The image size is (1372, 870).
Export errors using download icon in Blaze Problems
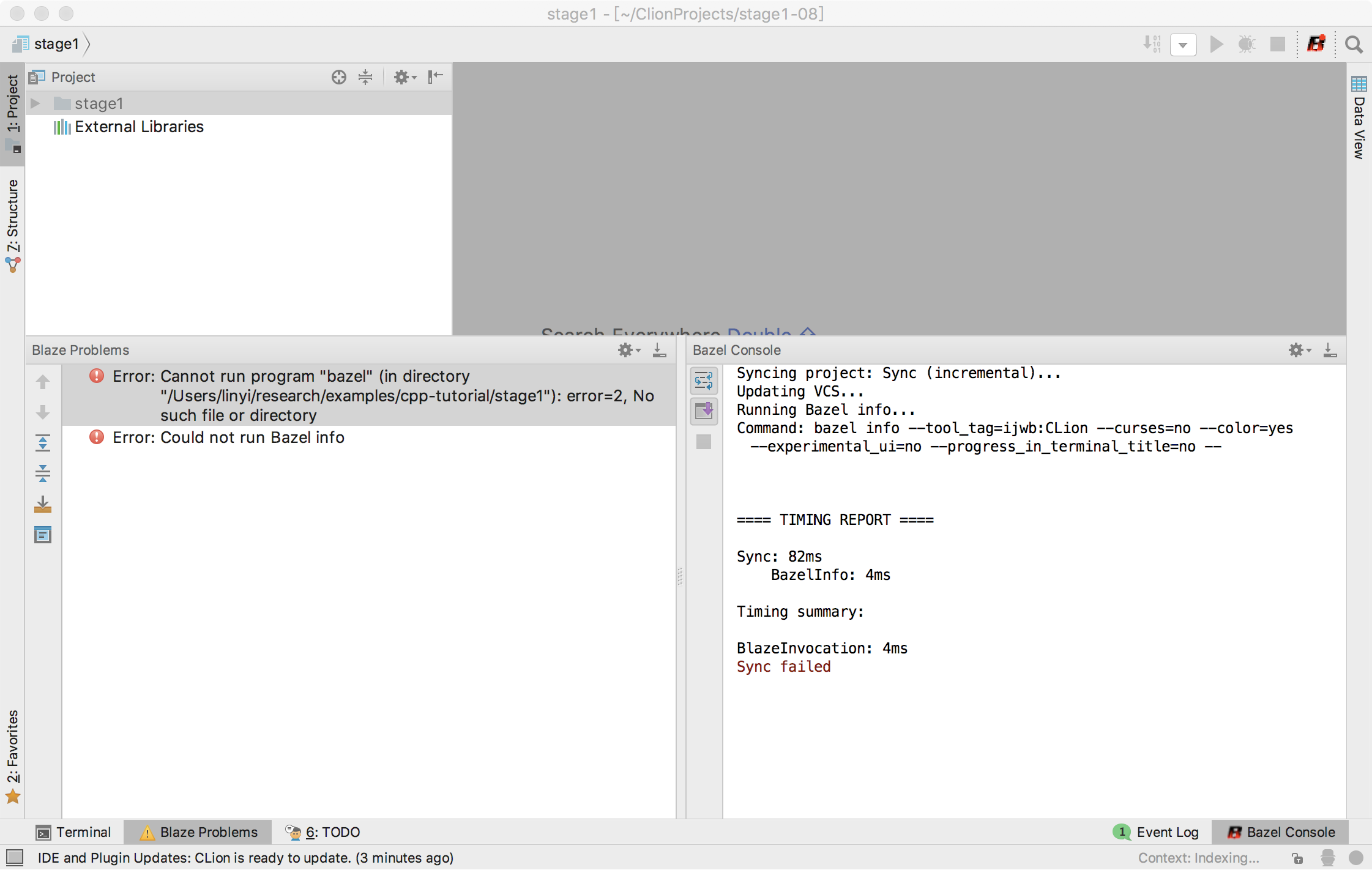coord(43,504)
